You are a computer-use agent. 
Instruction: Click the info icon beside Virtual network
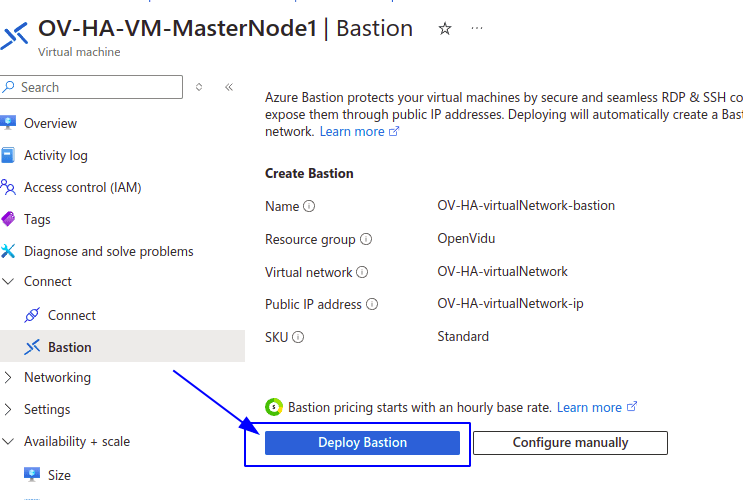click(362, 272)
